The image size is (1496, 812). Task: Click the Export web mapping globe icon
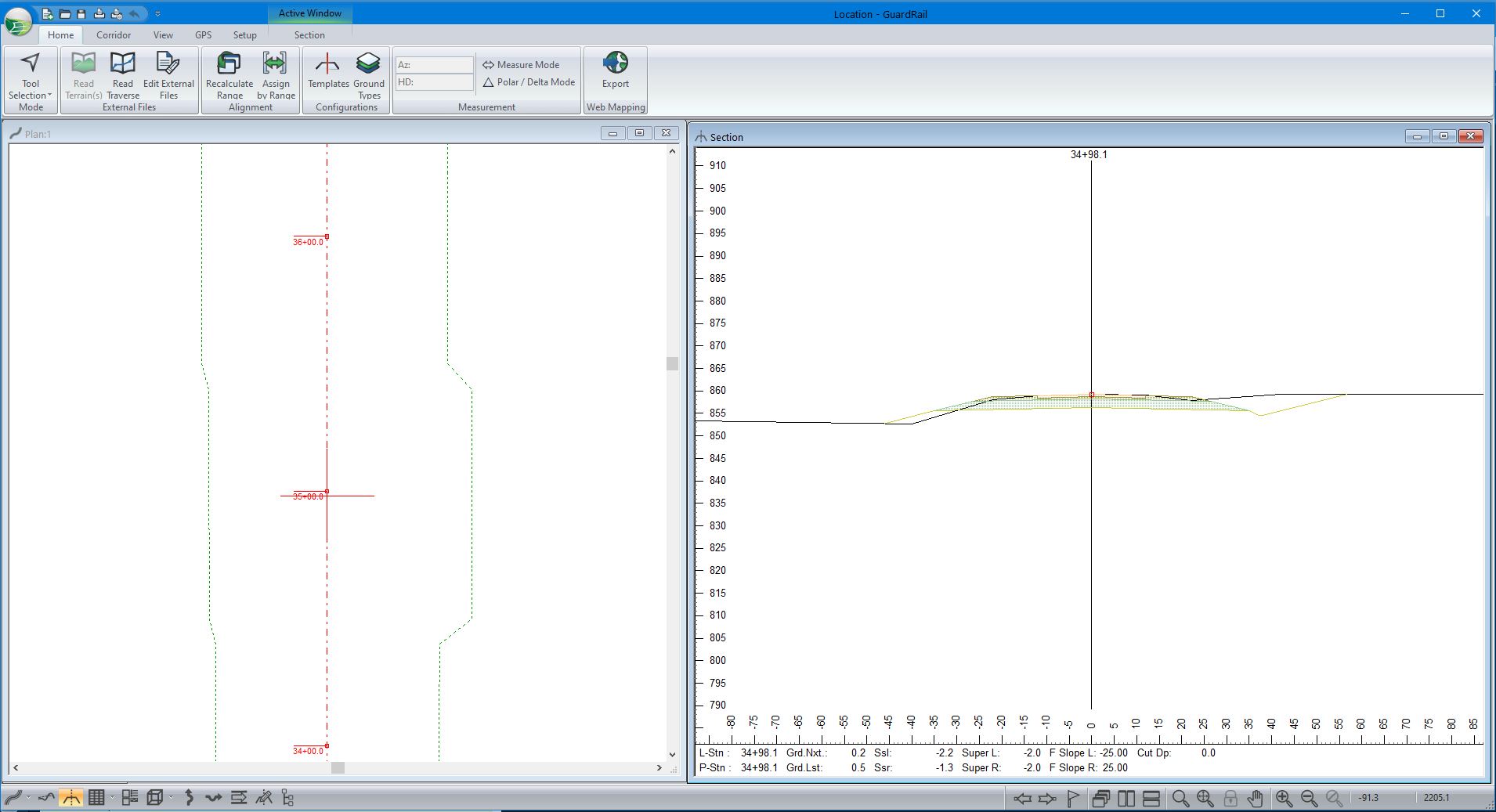click(616, 63)
